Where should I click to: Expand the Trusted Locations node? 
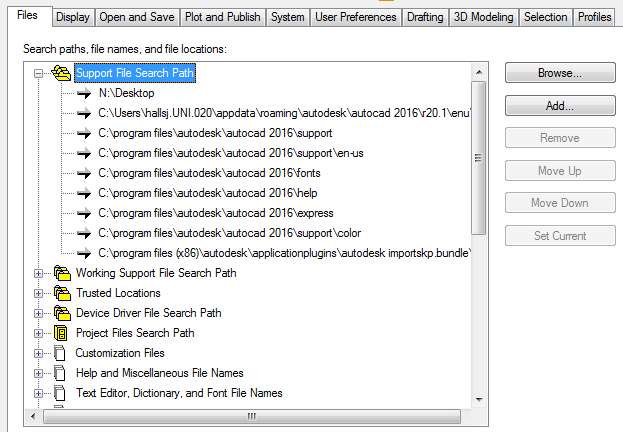pyautogui.click(x=39, y=293)
